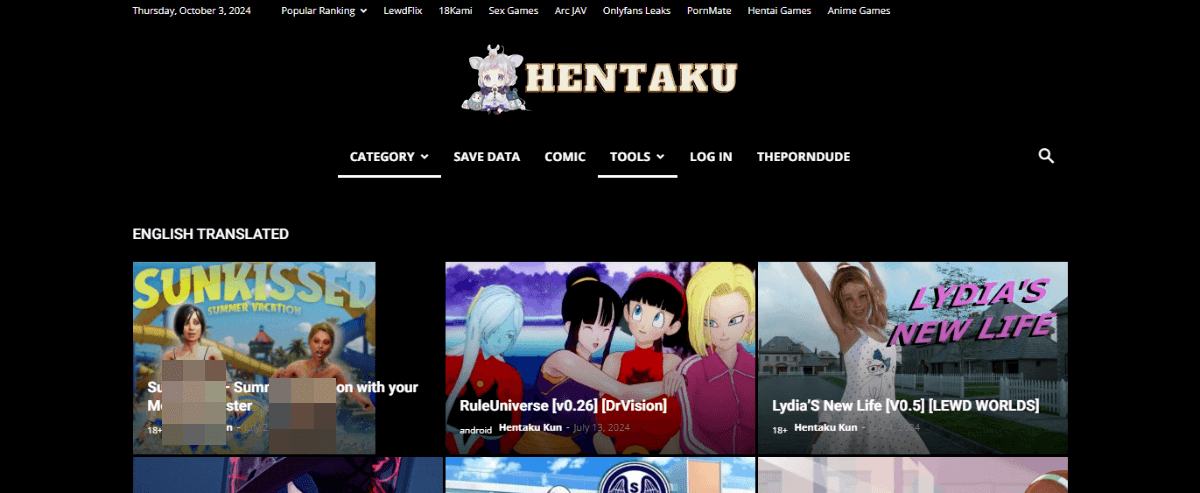
Task: Click the 18+ tag on Lydia's New Life
Action: (x=781, y=430)
